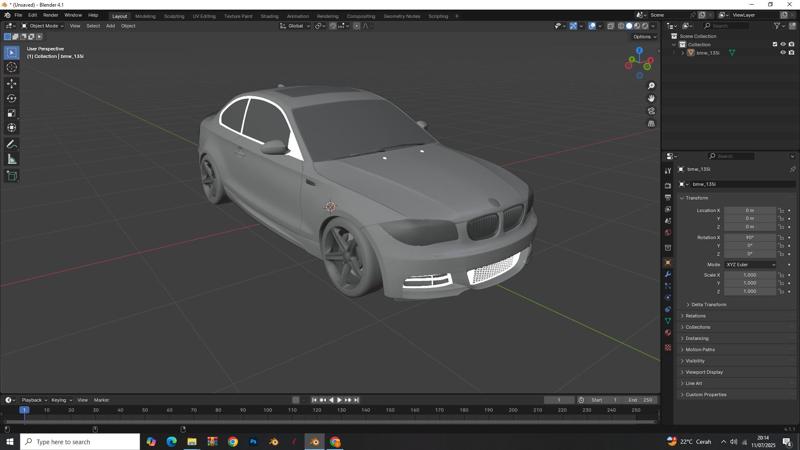The height and width of the screenshot is (450, 800).
Task: Pick the Measure tool
Action: pyautogui.click(x=12, y=160)
